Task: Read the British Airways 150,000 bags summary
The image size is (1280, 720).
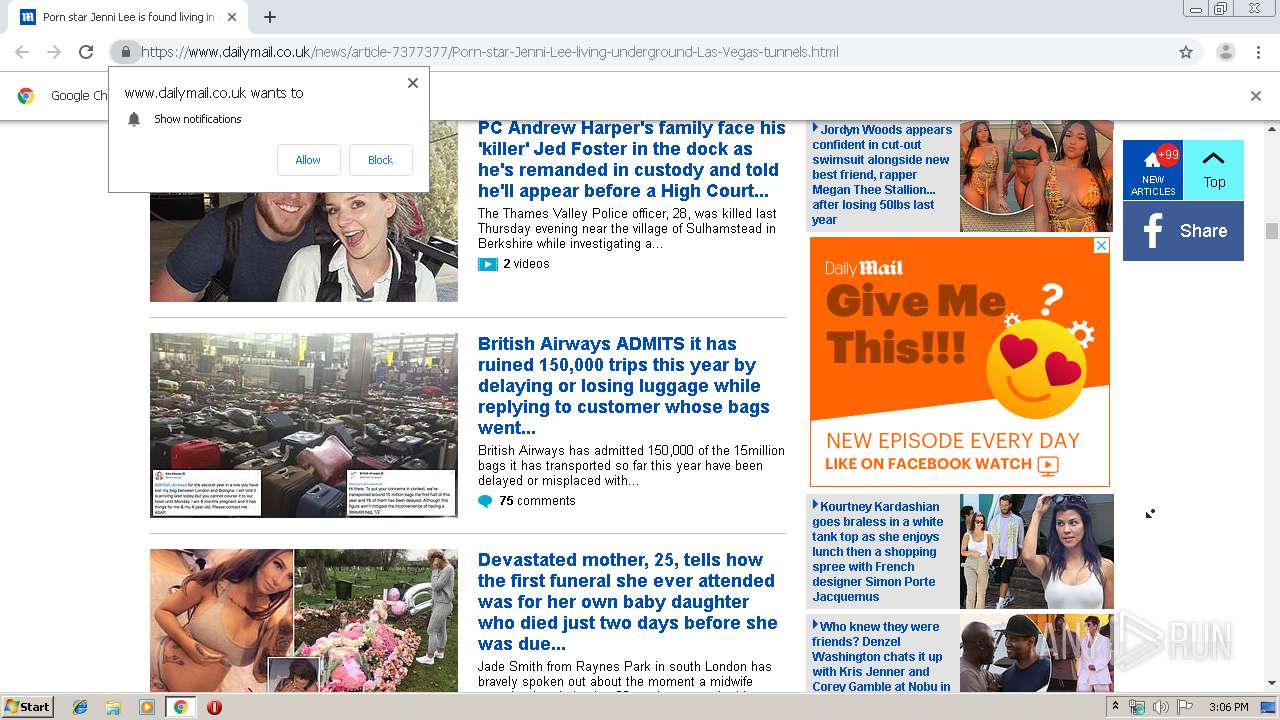Action: pyautogui.click(x=631, y=465)
